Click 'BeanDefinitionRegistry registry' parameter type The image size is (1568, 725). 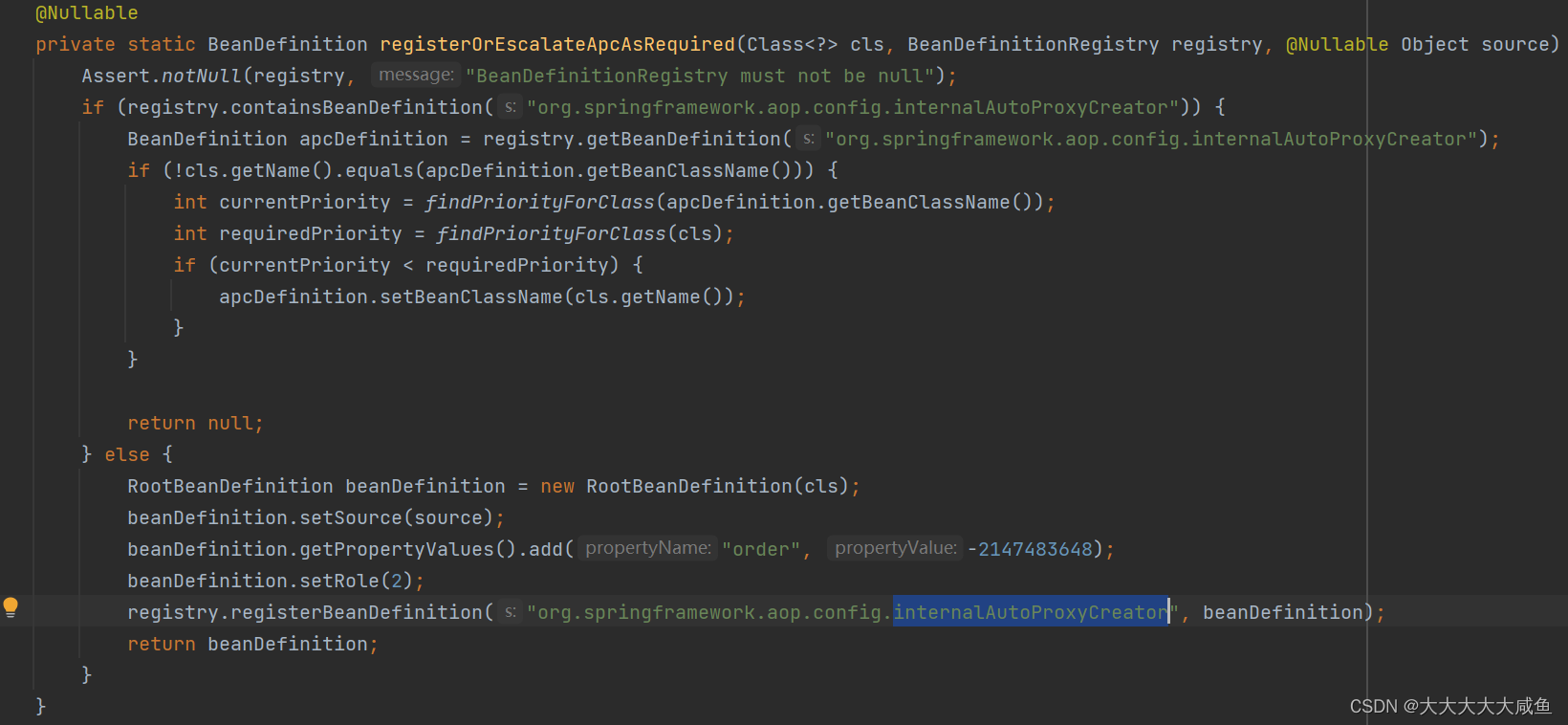(x=1085, y=45)
